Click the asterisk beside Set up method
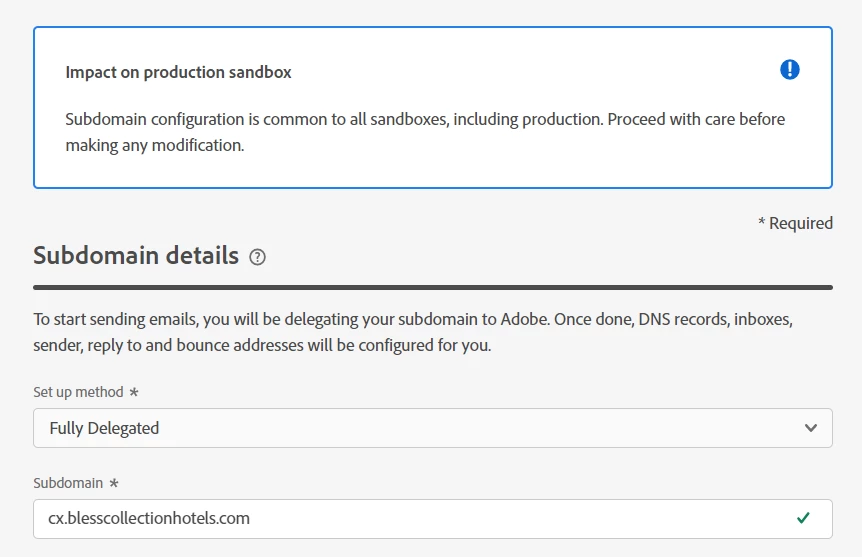Screen dimensions: 862x557 [x=134, y=392]
